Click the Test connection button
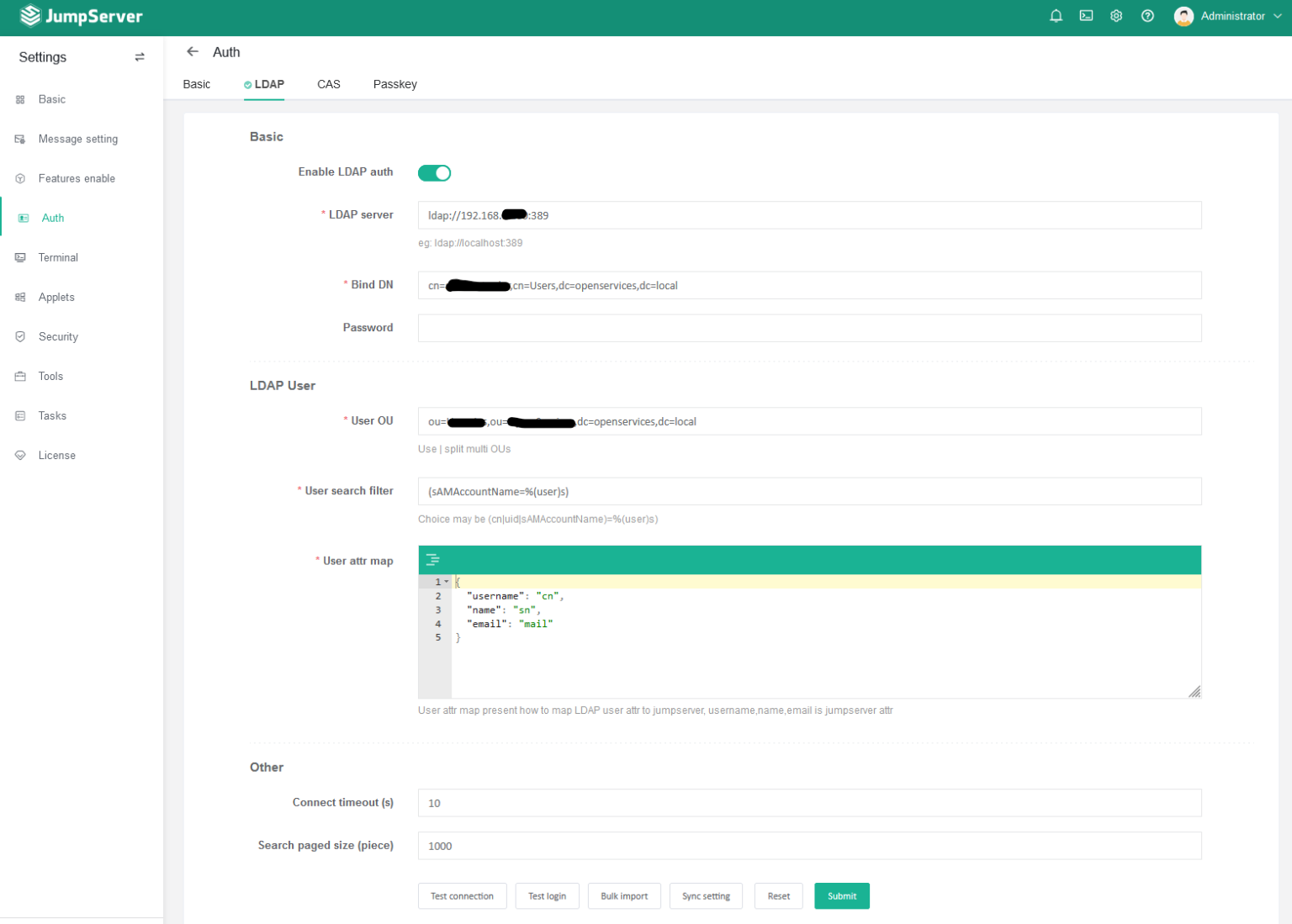This screenshot has width=1292, height=924. [x=462, y=895]
